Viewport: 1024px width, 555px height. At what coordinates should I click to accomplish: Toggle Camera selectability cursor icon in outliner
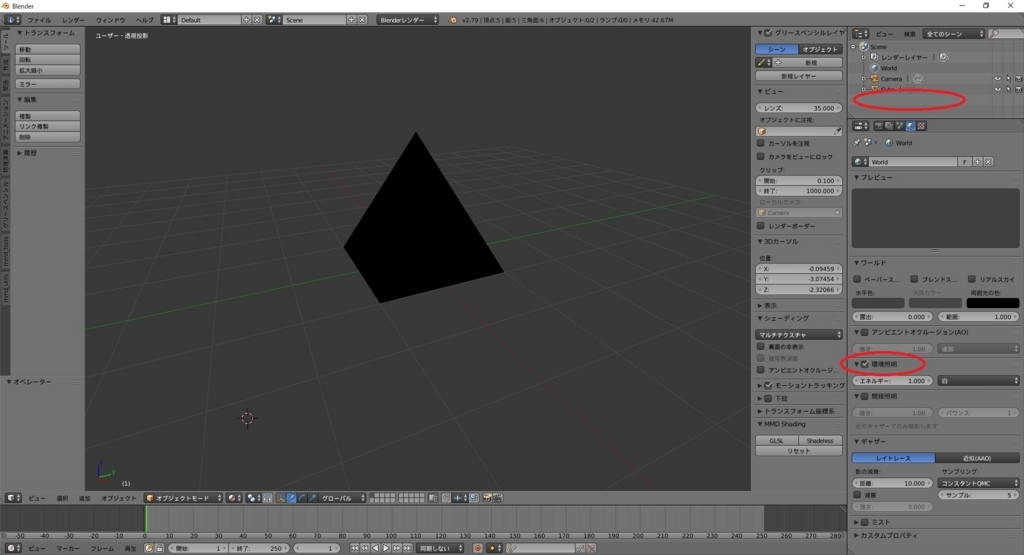pyautogui.click(x=1008, y=79)
